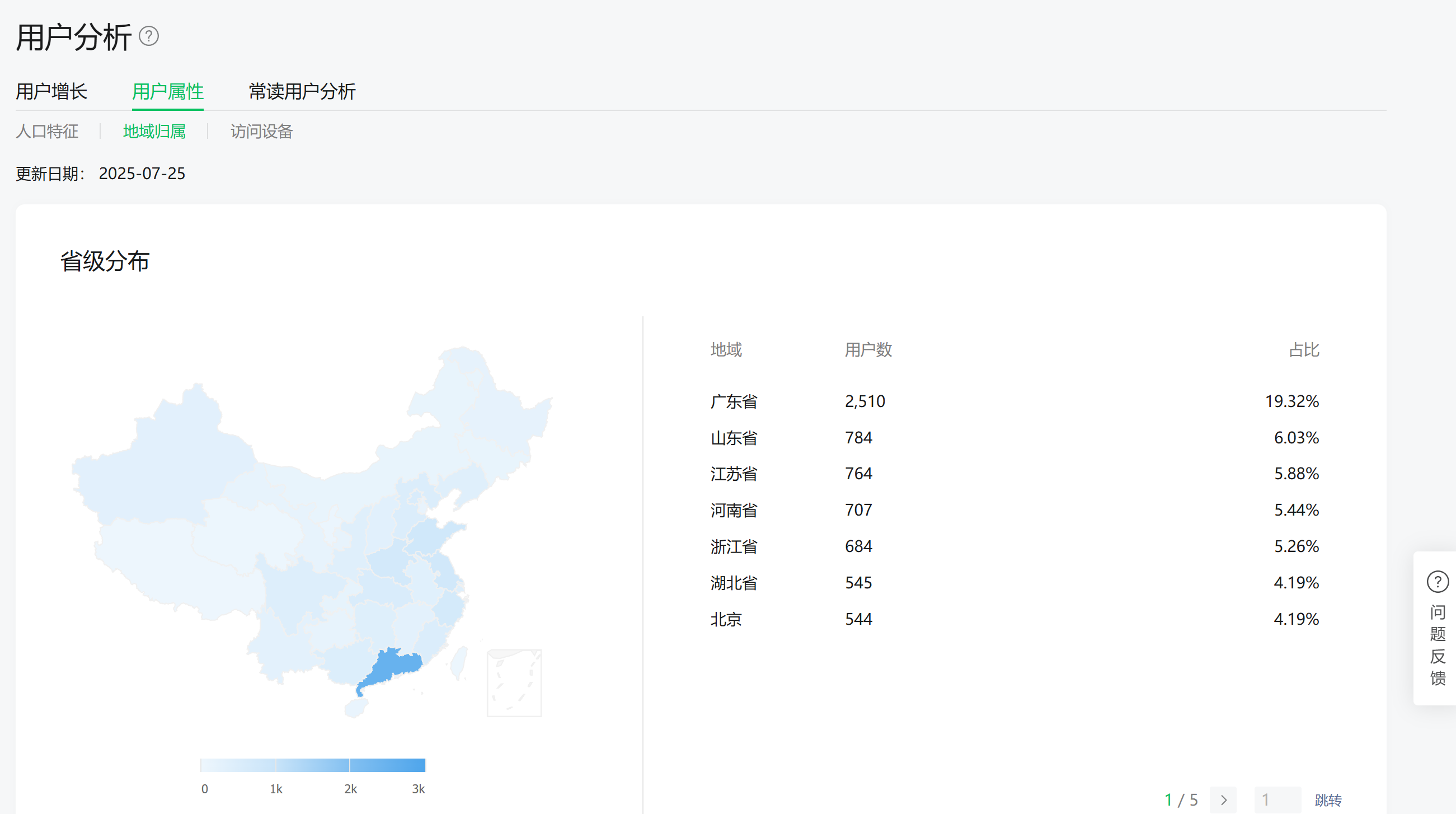Click the 684 user count value
Screen dimensions: 1456x814
858,546
